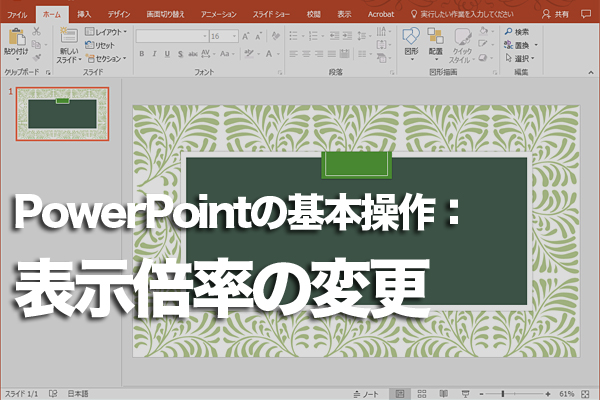
Task: Switch to the Transitions (画面切り替え) tab
Action: coord(165,15)
